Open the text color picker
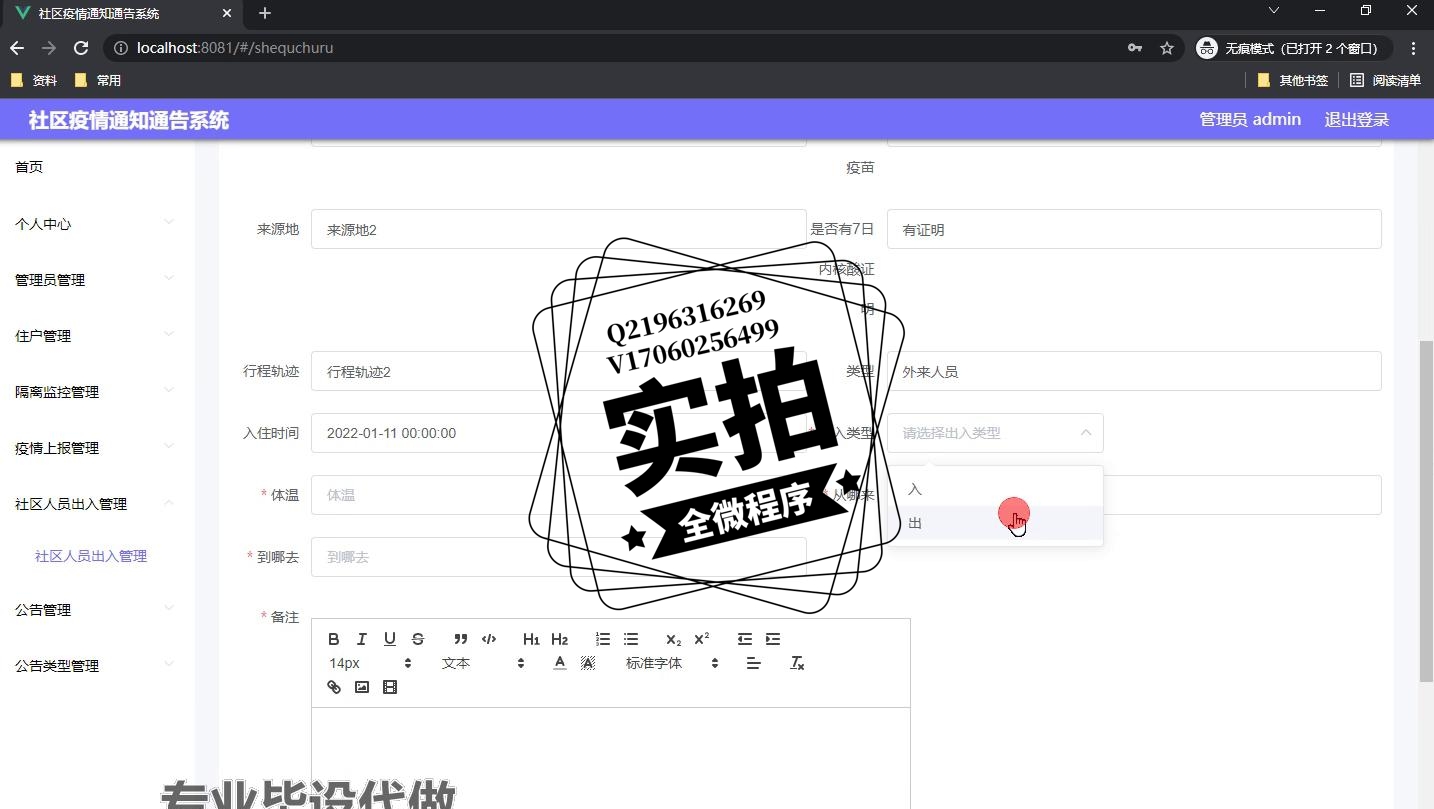This screenshot has width=1434, height=809. click(560, 663)
